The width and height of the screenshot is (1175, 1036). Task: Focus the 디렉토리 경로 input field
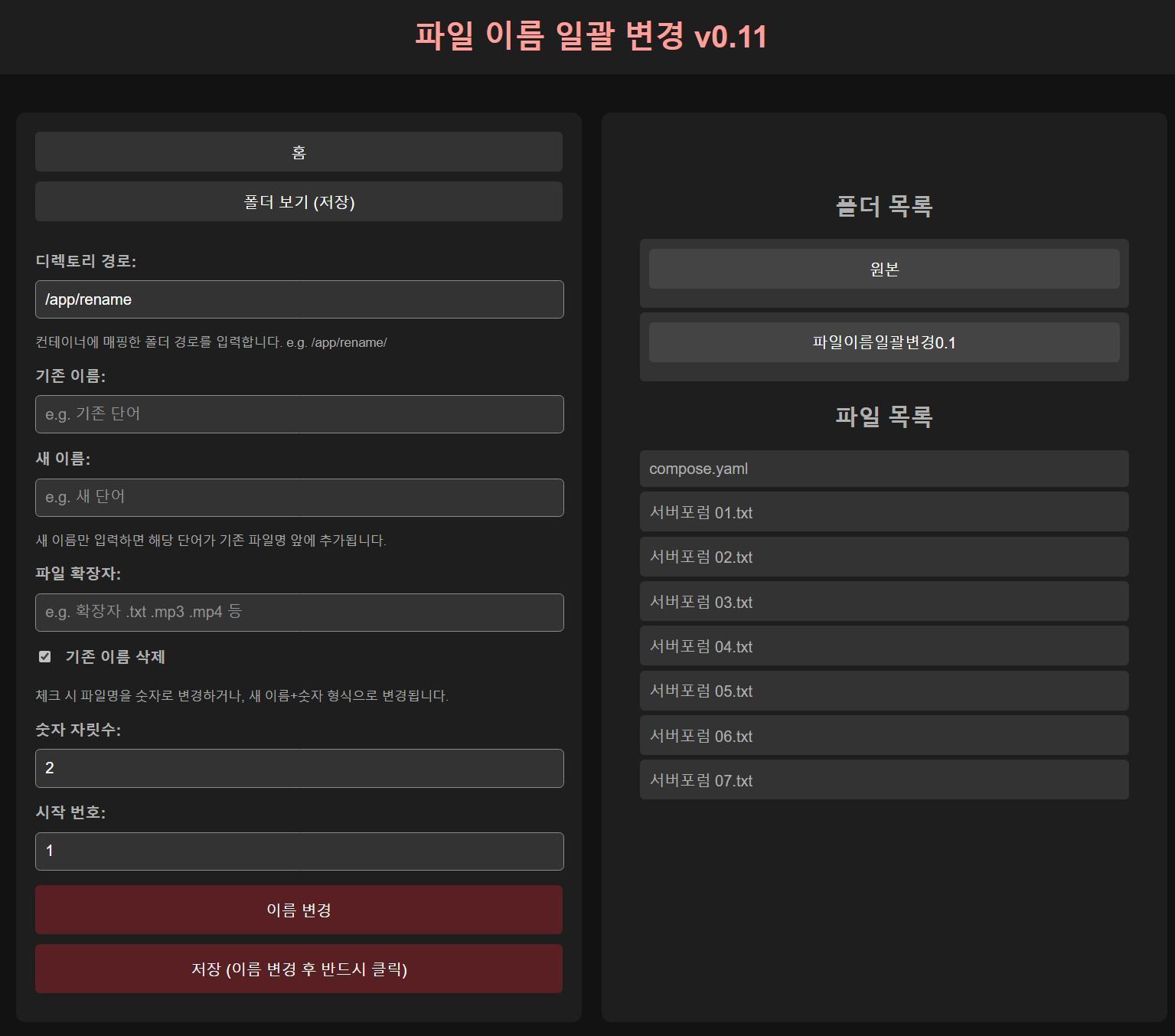299,299
